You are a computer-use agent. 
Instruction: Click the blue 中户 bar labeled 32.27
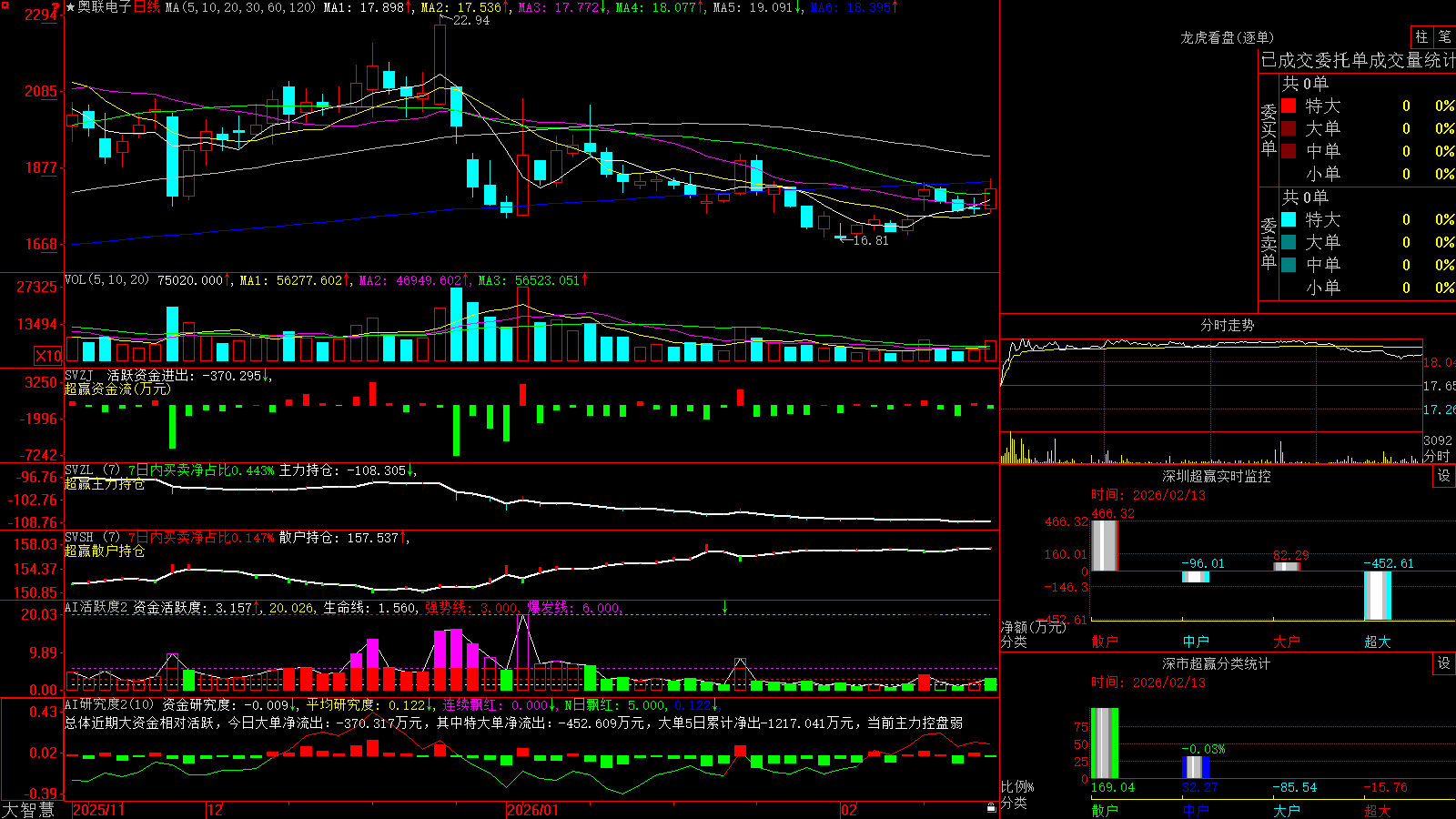pyautogui.click(x=1196, y=767)
